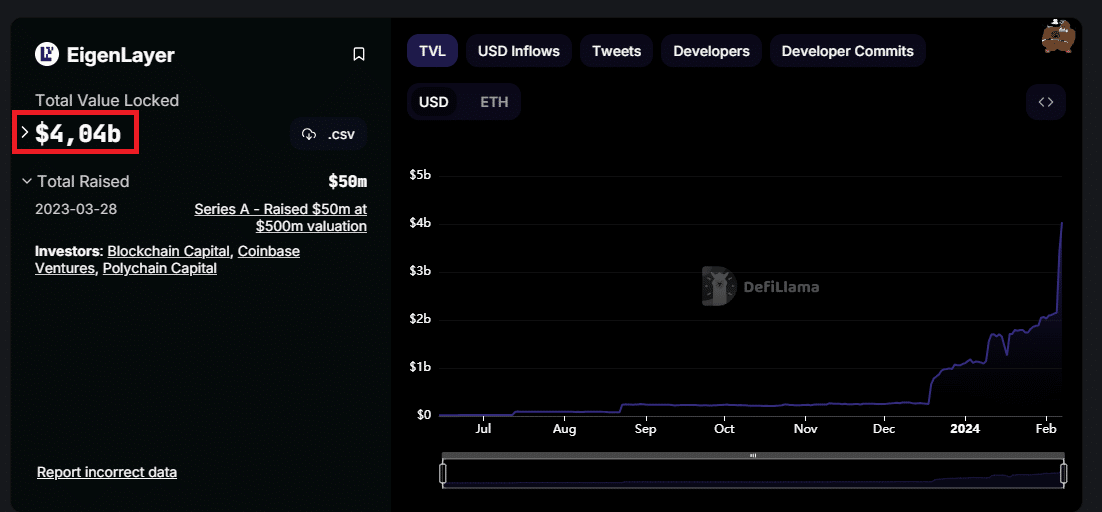Click the 2023-03-28 funding date
The height and width of the screenshot is (512, 1102).
pyautogui.click(x=76, y=209)
